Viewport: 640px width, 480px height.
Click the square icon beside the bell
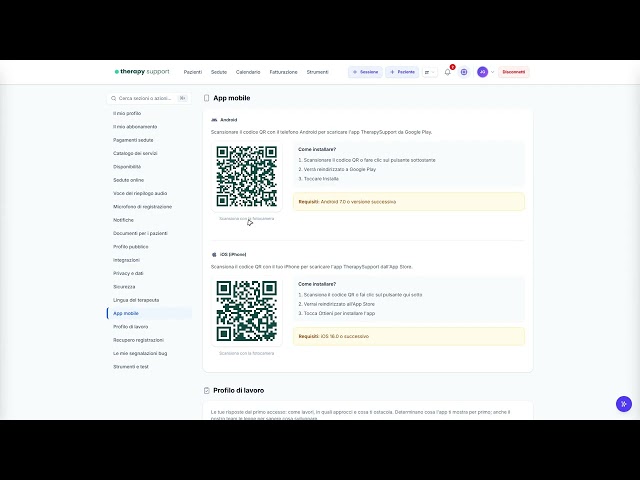click(x=464, y=72)
